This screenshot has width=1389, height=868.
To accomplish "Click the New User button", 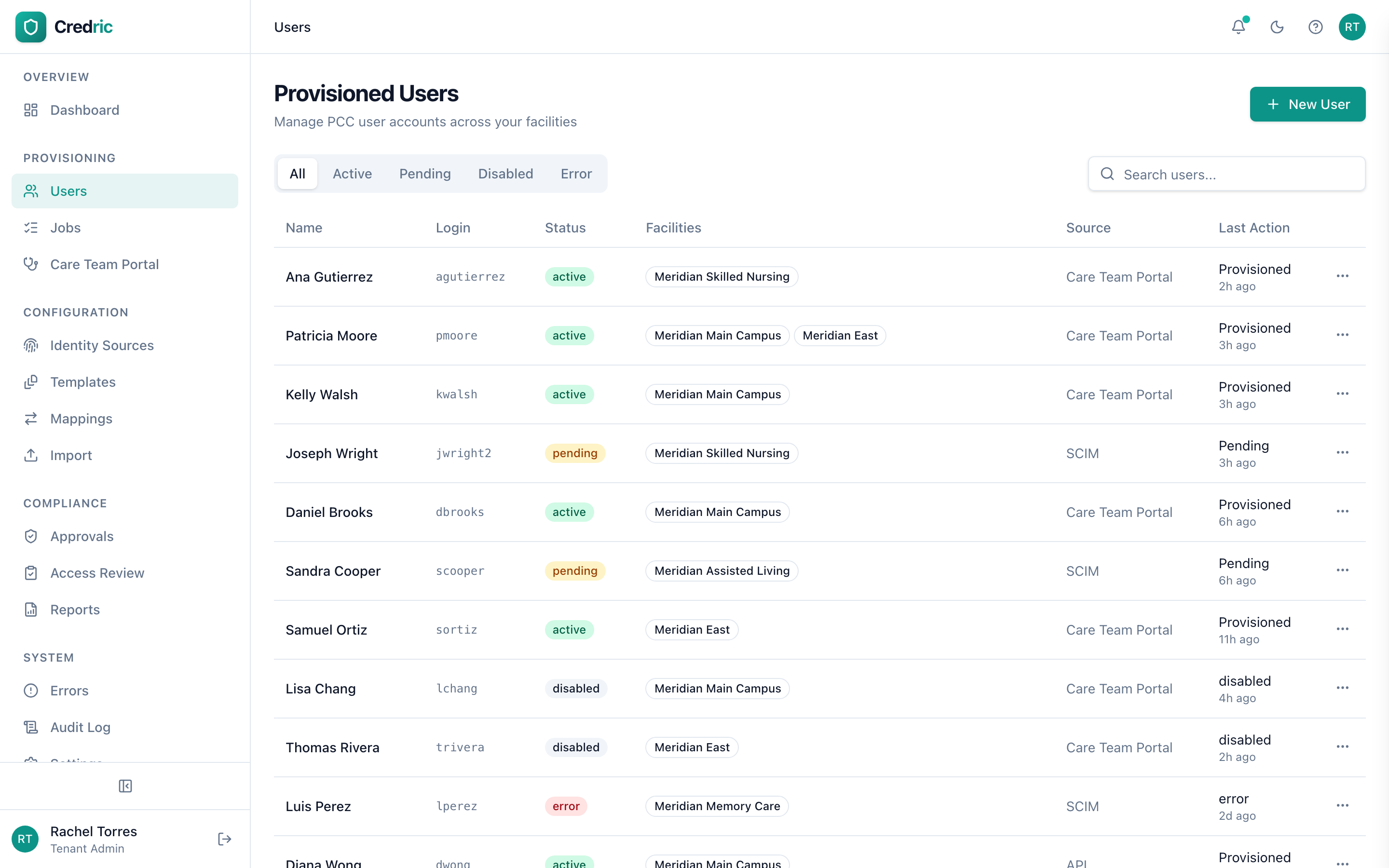I will 1307,104.
